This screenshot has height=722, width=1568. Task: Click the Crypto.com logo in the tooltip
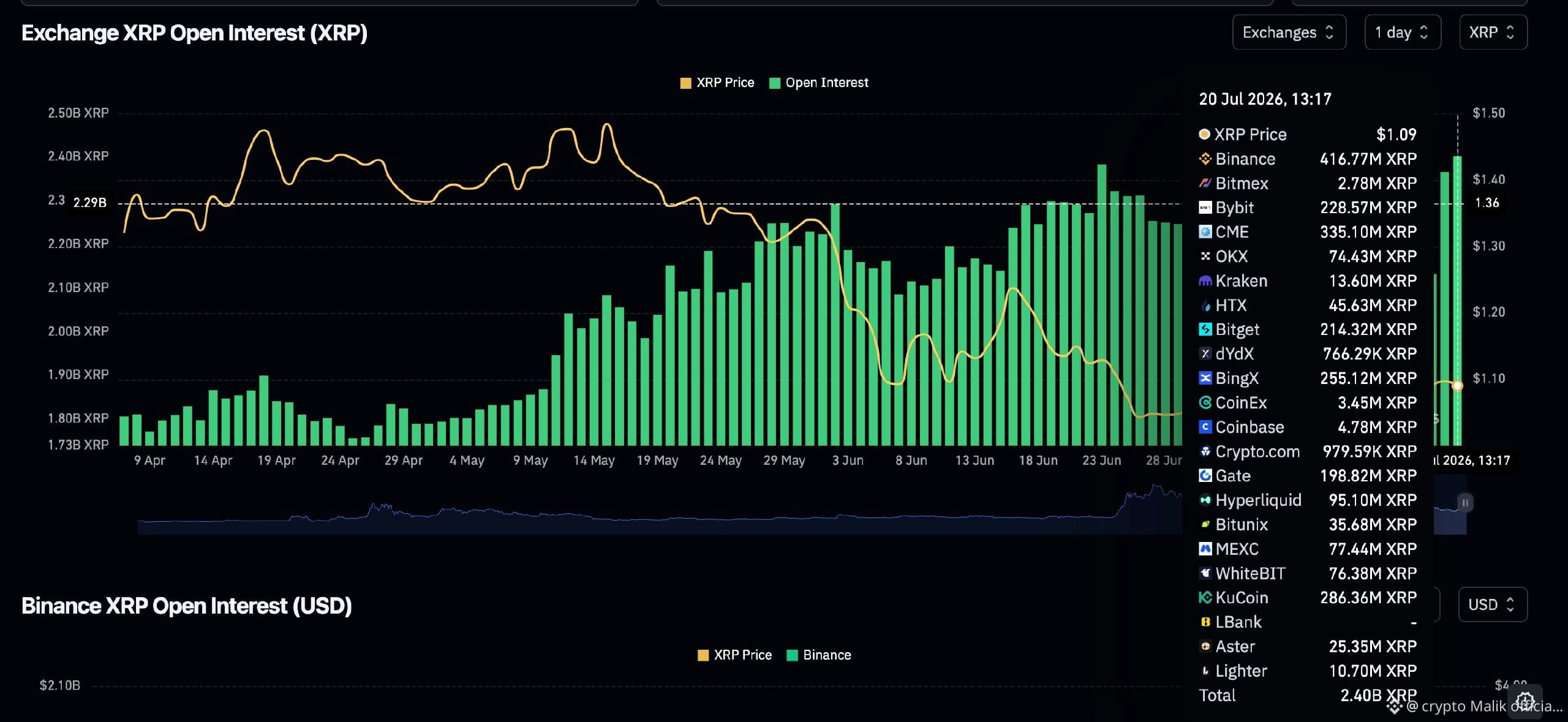pos(1205,451)
